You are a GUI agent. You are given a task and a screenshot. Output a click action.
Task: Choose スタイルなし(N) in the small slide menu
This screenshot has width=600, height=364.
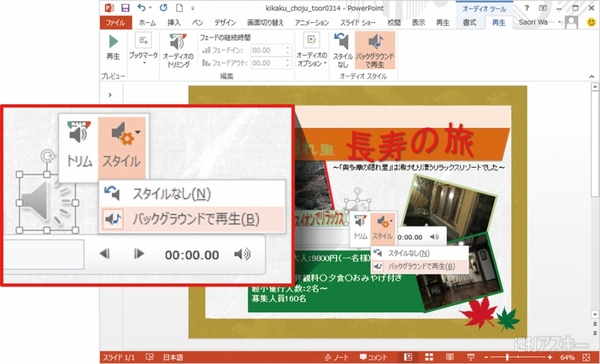pos(420,253)
